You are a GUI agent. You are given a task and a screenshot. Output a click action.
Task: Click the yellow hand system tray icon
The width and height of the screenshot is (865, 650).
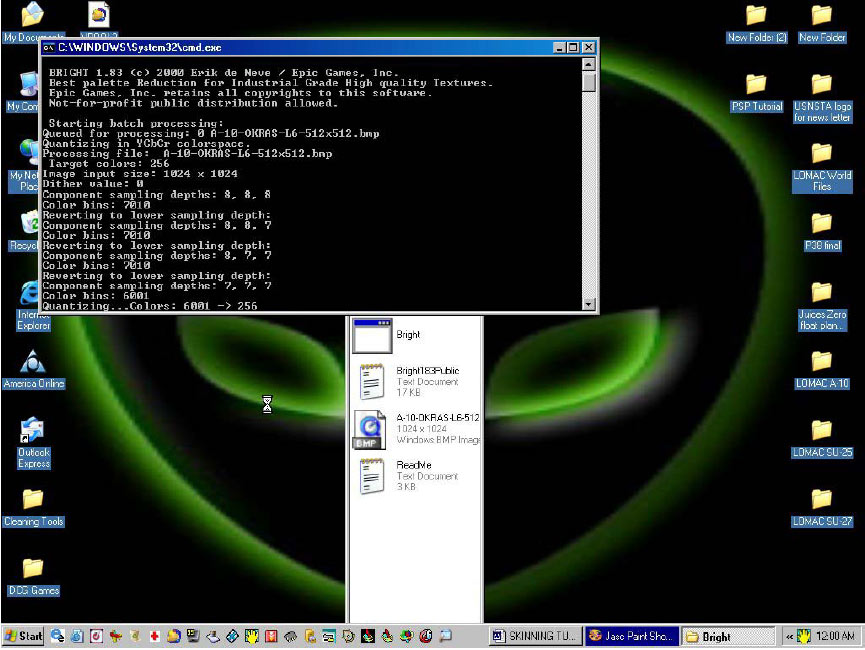(804, 636)
